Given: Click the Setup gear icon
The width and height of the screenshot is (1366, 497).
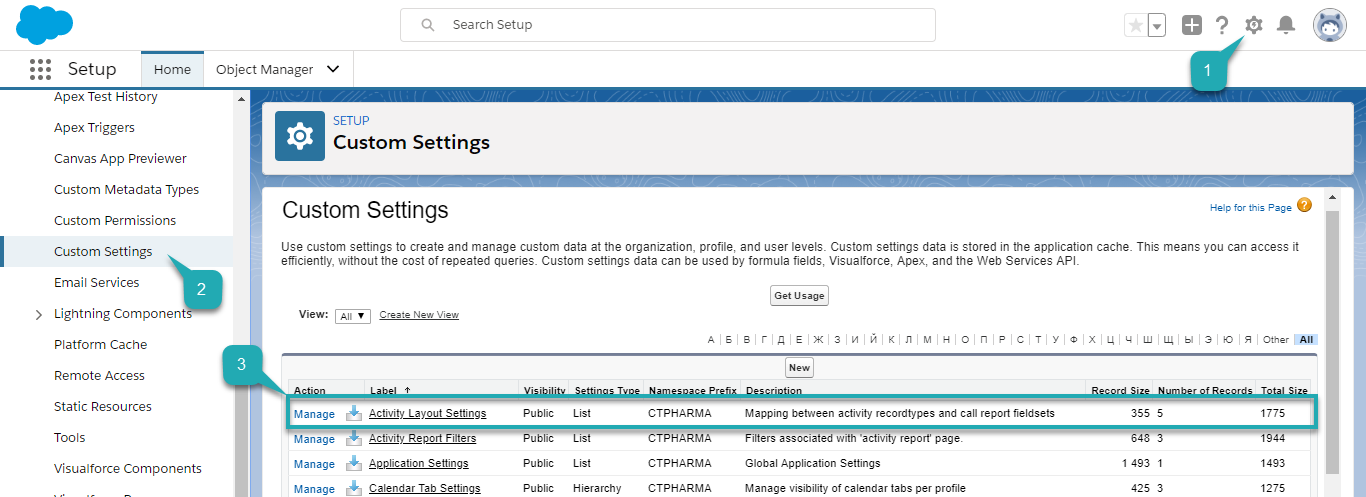Looking at the screenshot, I should coord(1253,25).
